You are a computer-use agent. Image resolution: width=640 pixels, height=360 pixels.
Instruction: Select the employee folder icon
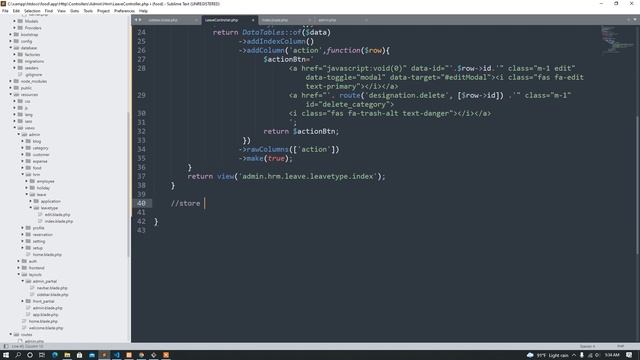click(x=32, y=181)
